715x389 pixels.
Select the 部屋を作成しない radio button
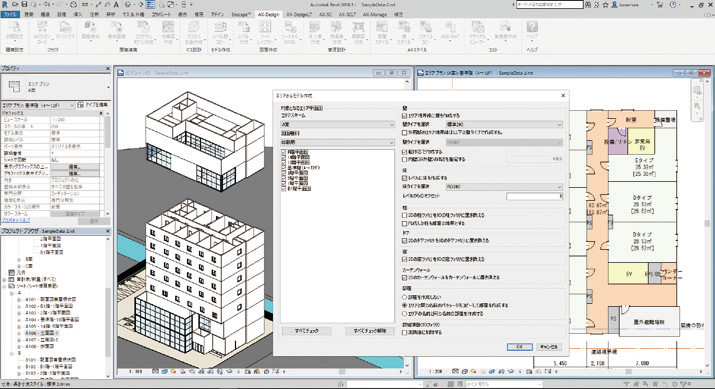pyautogui.click(x=404, y=297)
